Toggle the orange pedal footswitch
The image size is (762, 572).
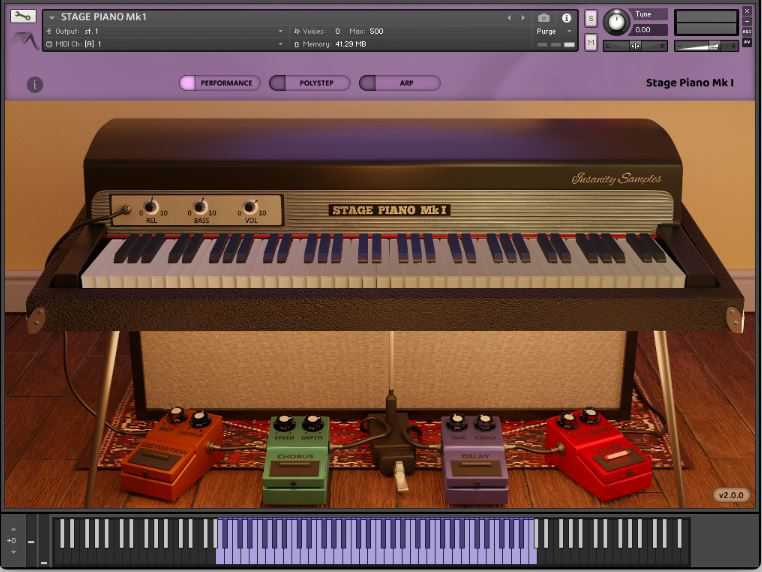(x=152, y=460)
